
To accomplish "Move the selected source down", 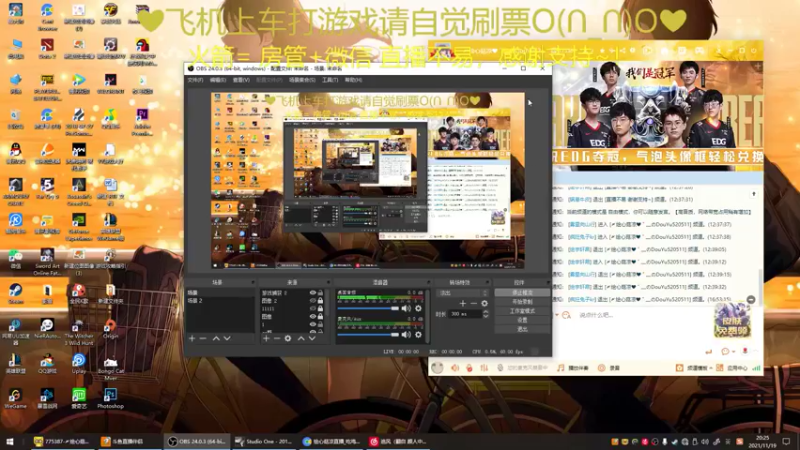I will click(x=312, y=338).
